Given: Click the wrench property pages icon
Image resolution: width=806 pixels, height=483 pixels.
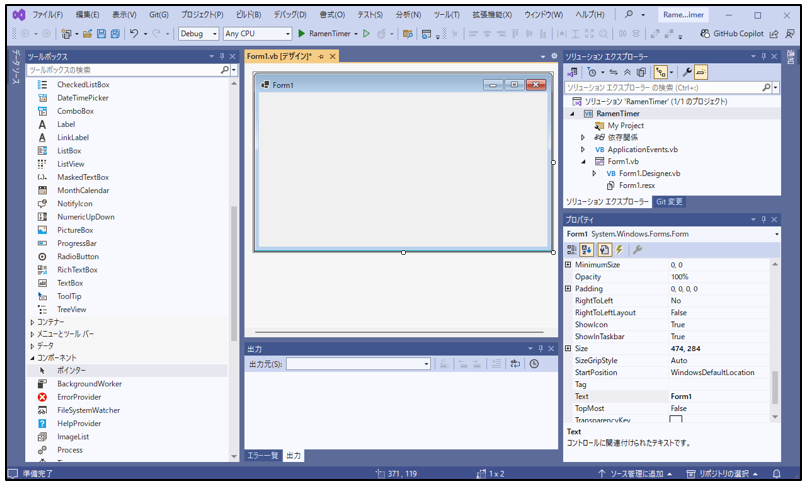Looking at the screenshot, I should 637,249.
